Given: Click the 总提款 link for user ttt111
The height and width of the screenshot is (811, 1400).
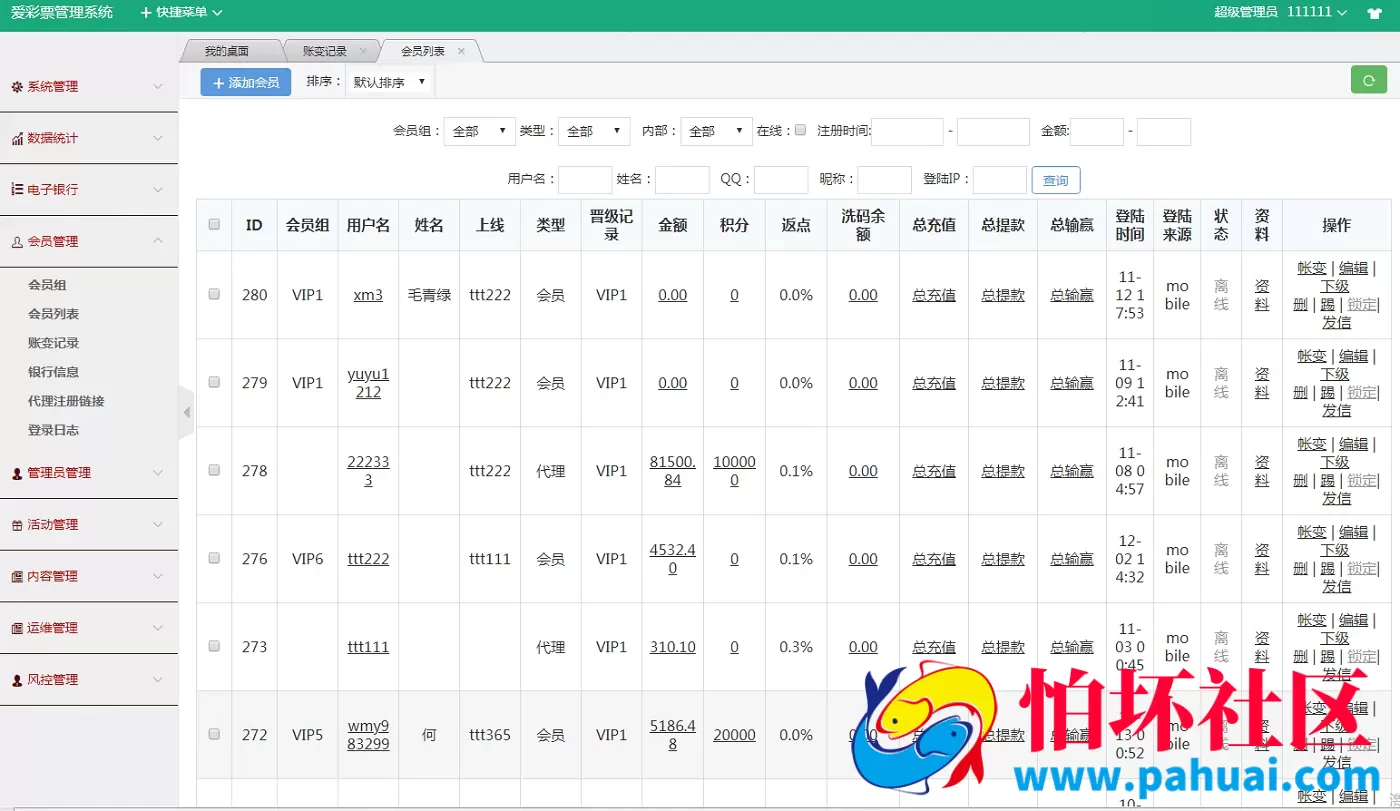Looking at the screenshot, I should tap(1003, 647).
